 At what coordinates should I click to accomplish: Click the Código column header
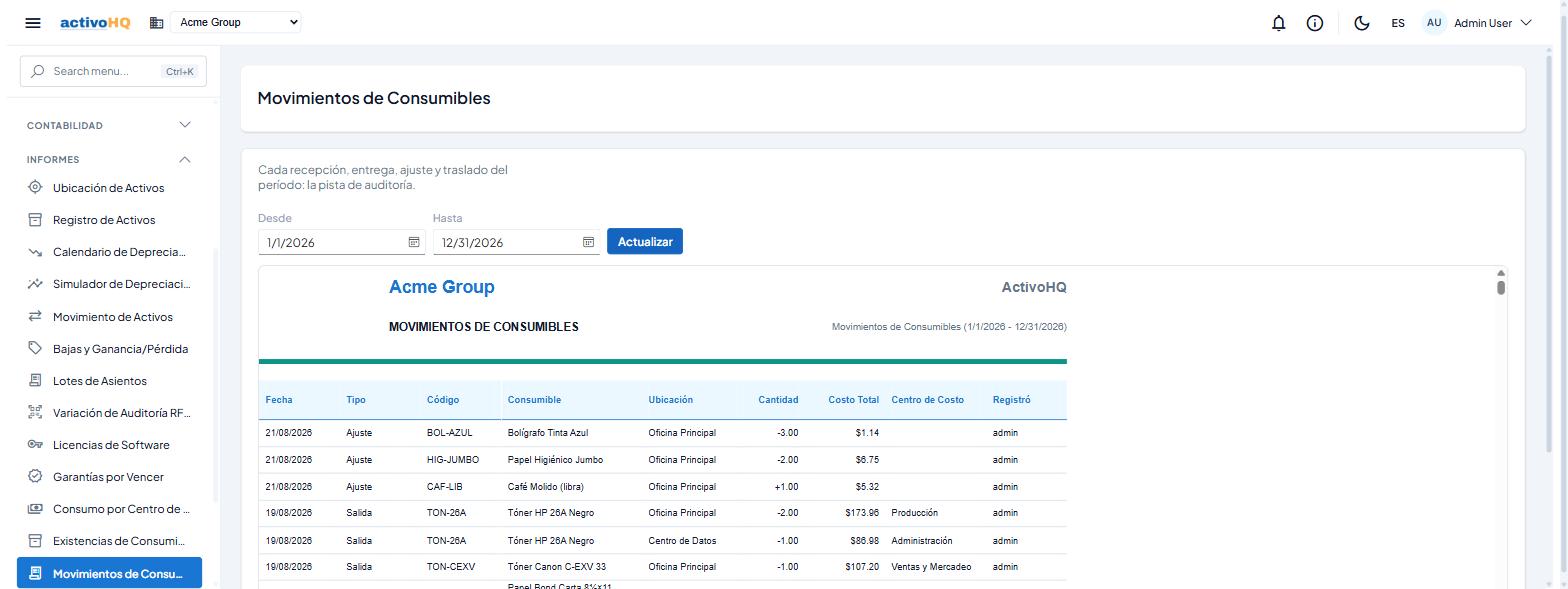[x=443, y=400]
